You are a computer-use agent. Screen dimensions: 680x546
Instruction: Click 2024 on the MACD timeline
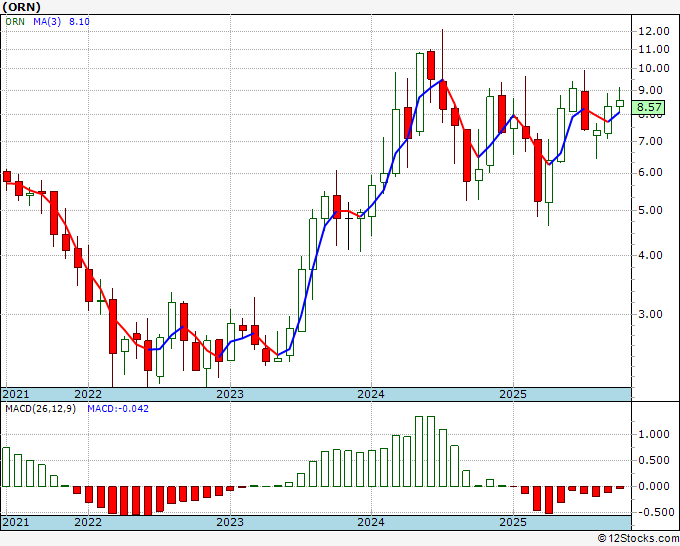pos(371,522)
